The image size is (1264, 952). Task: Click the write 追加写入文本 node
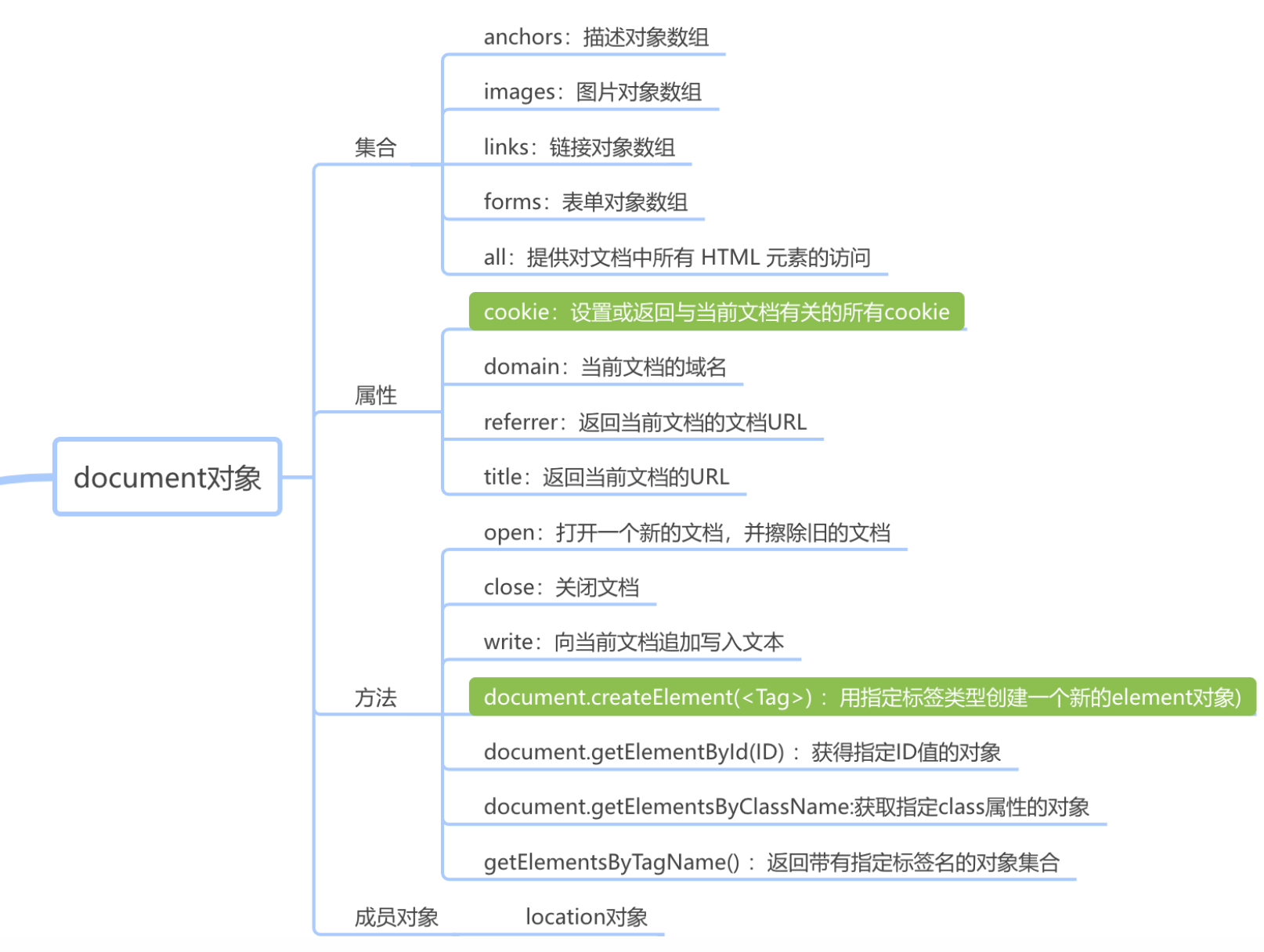click(x=633, y=643)
